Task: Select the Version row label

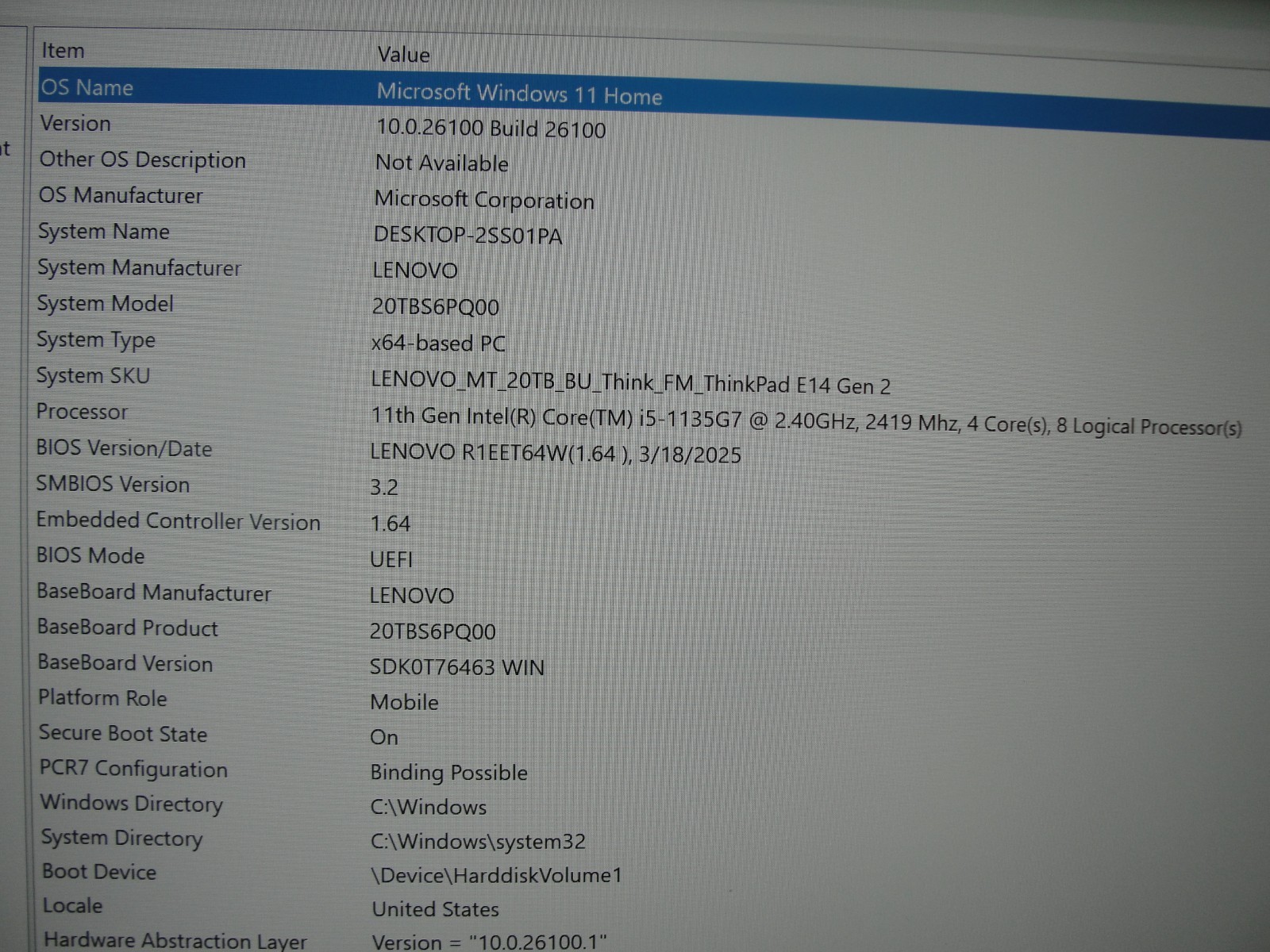Action: point(75,123)
